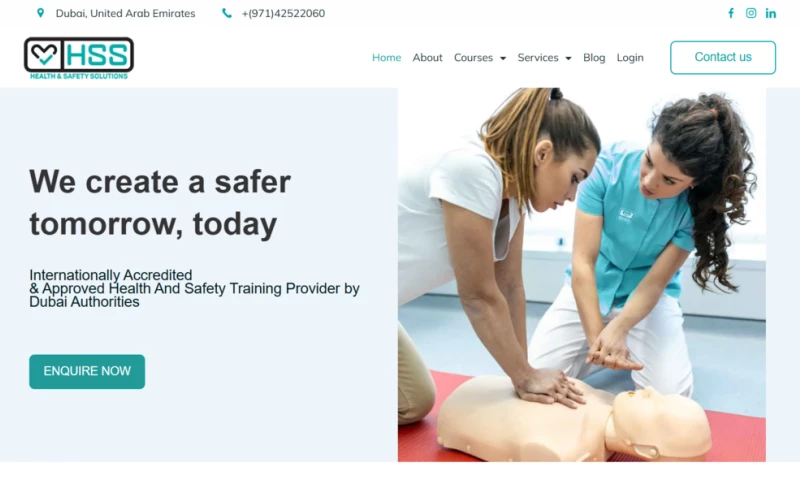Open the Login page
The height and width of the screenshot is (480, 800).
coord(630,58)
